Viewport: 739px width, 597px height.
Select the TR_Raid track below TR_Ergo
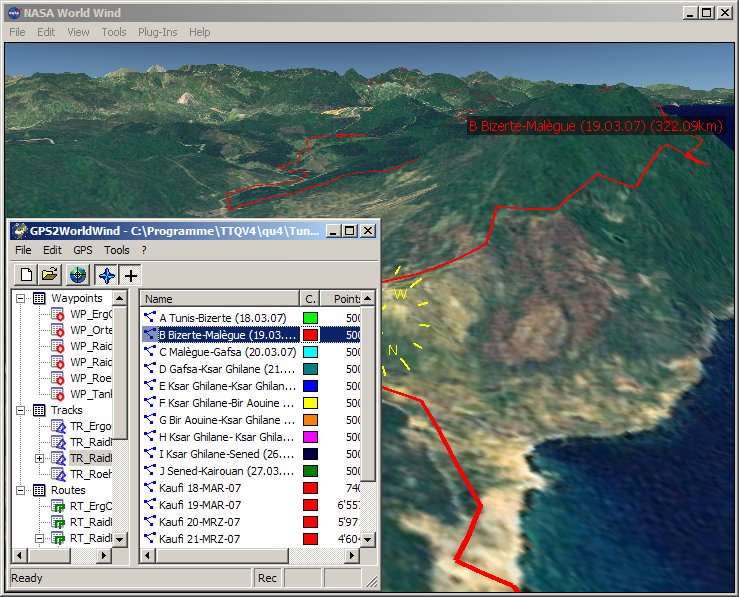tap(91, 442)
